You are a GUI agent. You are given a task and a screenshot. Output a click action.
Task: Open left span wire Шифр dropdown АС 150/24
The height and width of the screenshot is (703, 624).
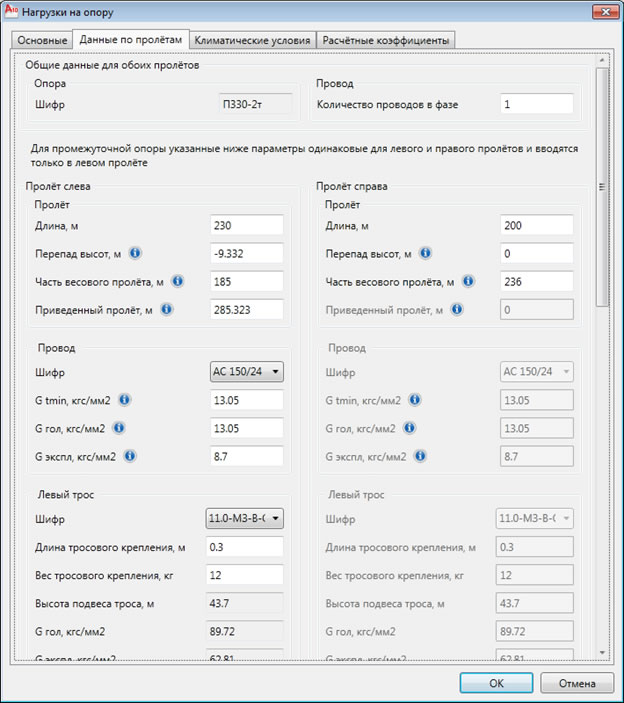(x=247, y=372)
